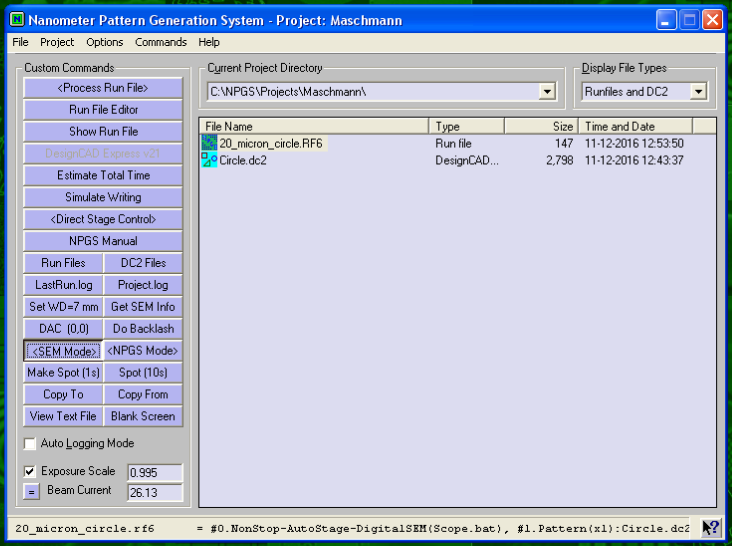732x546 pixels.
Task: Enable Auto Logging Mode checkbox
Action: tap(30, 443)
